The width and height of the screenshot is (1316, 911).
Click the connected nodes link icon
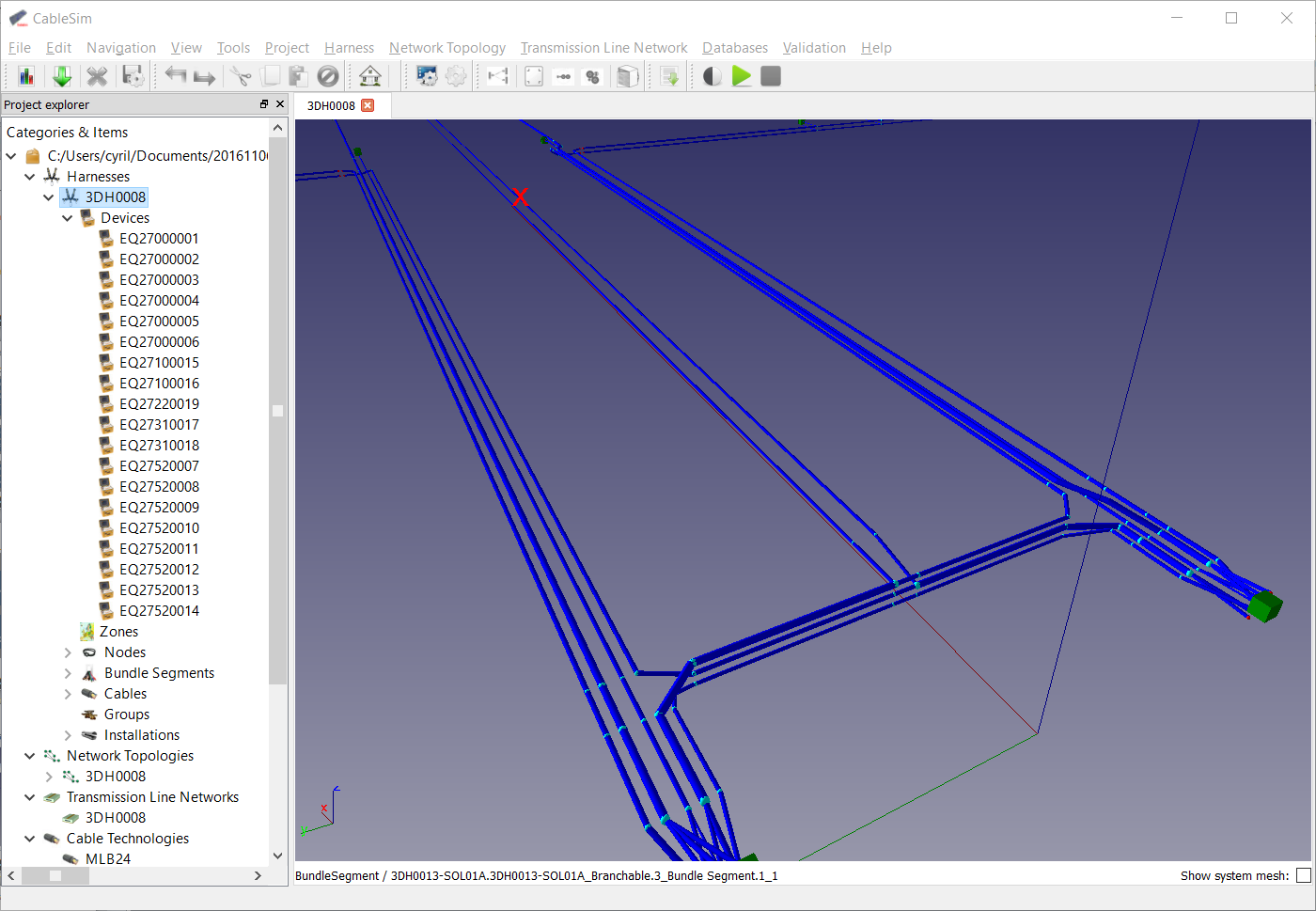point(563,76)
